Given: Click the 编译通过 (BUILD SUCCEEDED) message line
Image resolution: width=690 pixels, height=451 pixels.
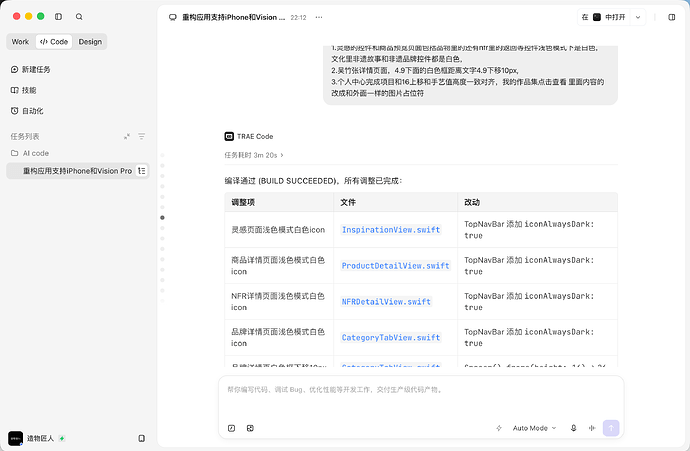Looking at the screenshot, I should tap(313, 181).
